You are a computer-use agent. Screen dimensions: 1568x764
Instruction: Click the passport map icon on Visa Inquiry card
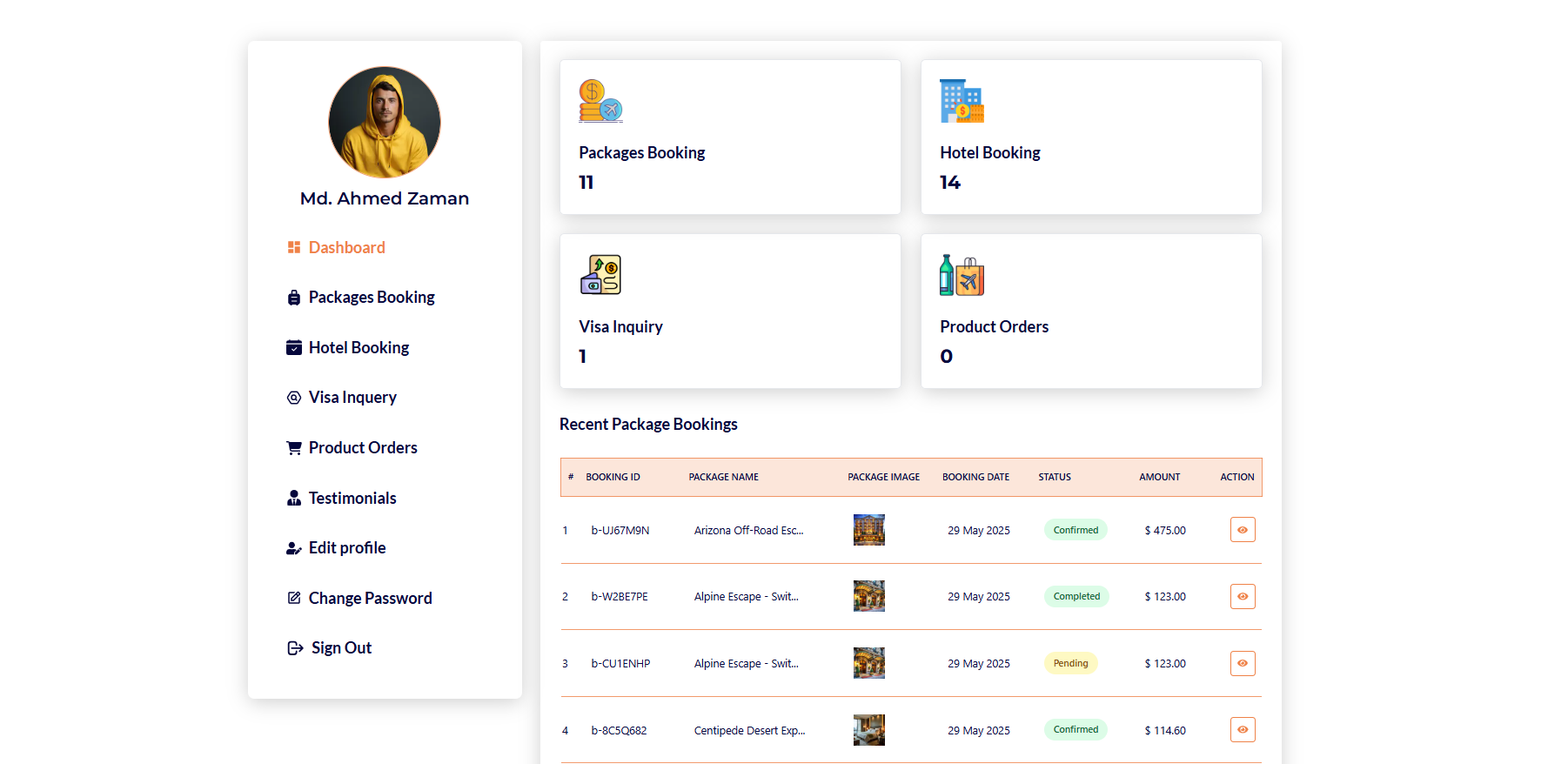click(x=601, y=275)
